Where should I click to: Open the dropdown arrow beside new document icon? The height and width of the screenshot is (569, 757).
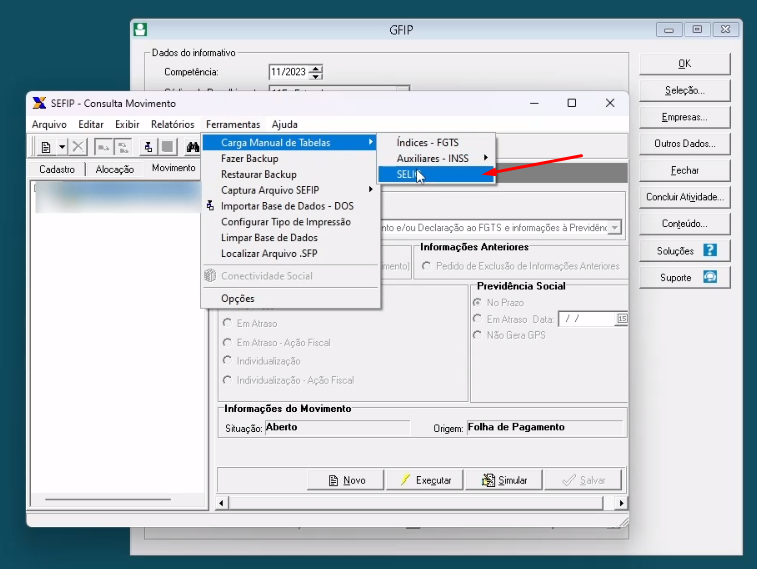point(62,147)
